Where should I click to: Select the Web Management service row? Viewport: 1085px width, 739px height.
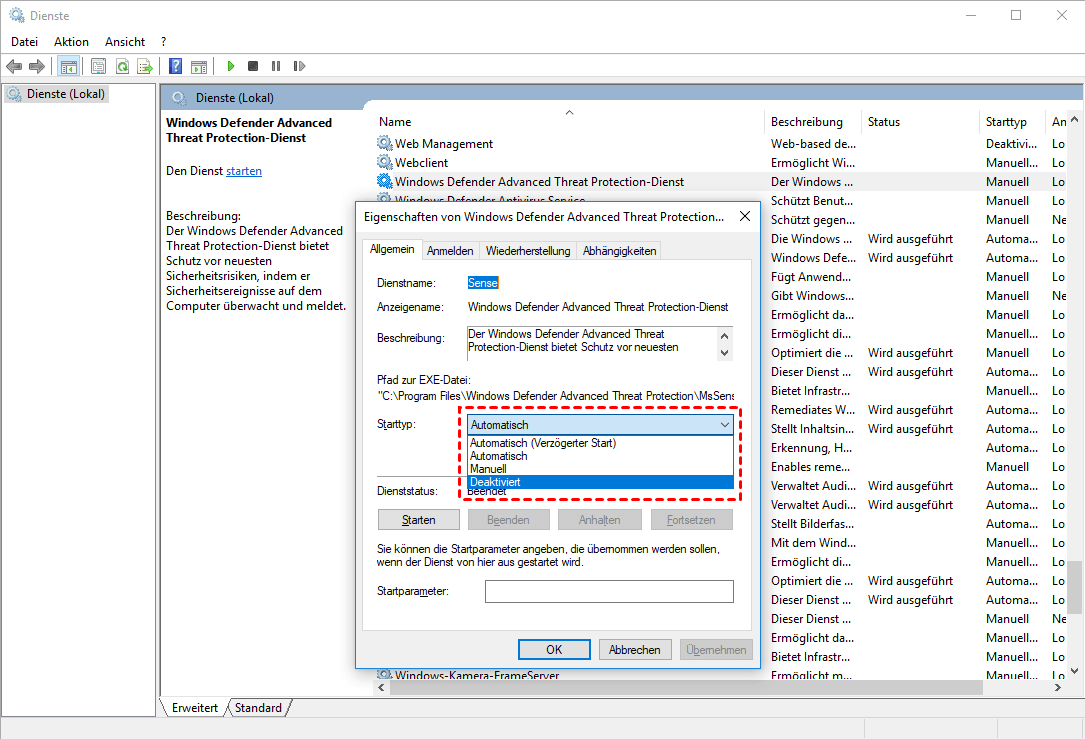(x=721, y=143)
